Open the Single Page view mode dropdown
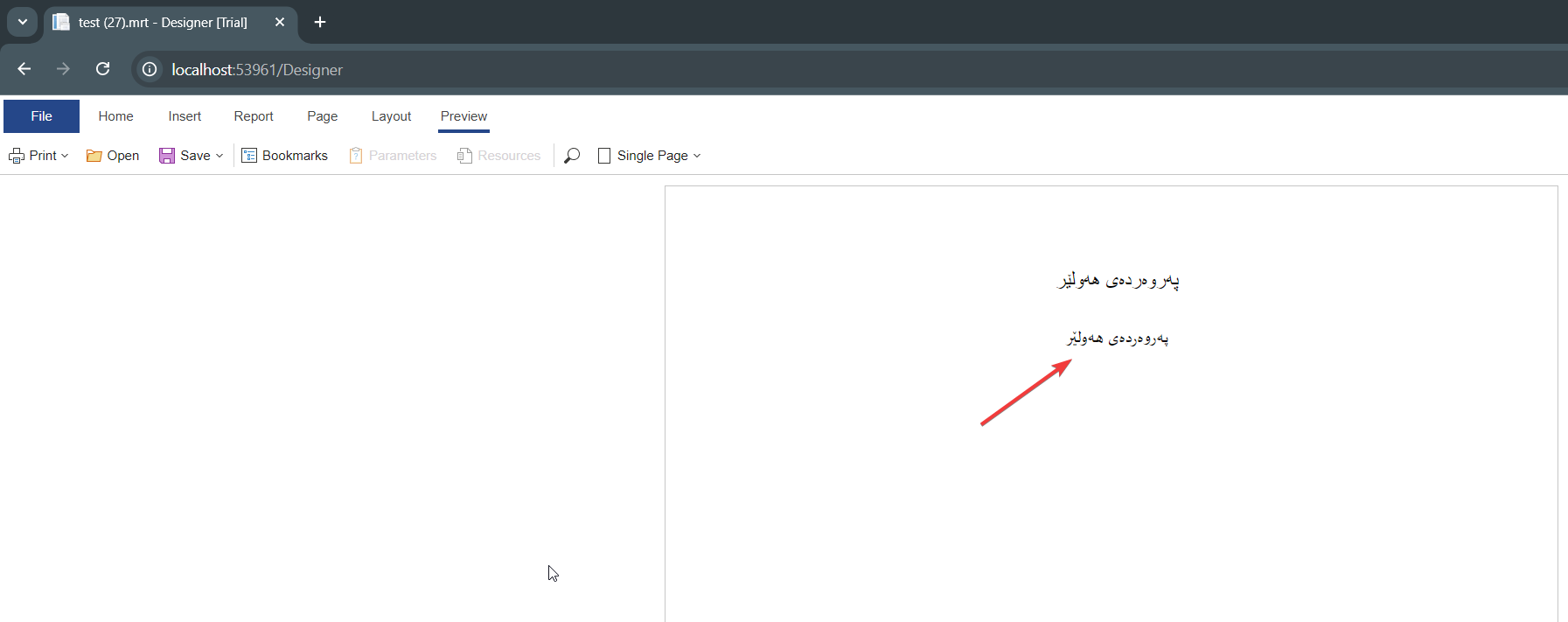This screenshot has height=622, width=1568. click(697, 156)
